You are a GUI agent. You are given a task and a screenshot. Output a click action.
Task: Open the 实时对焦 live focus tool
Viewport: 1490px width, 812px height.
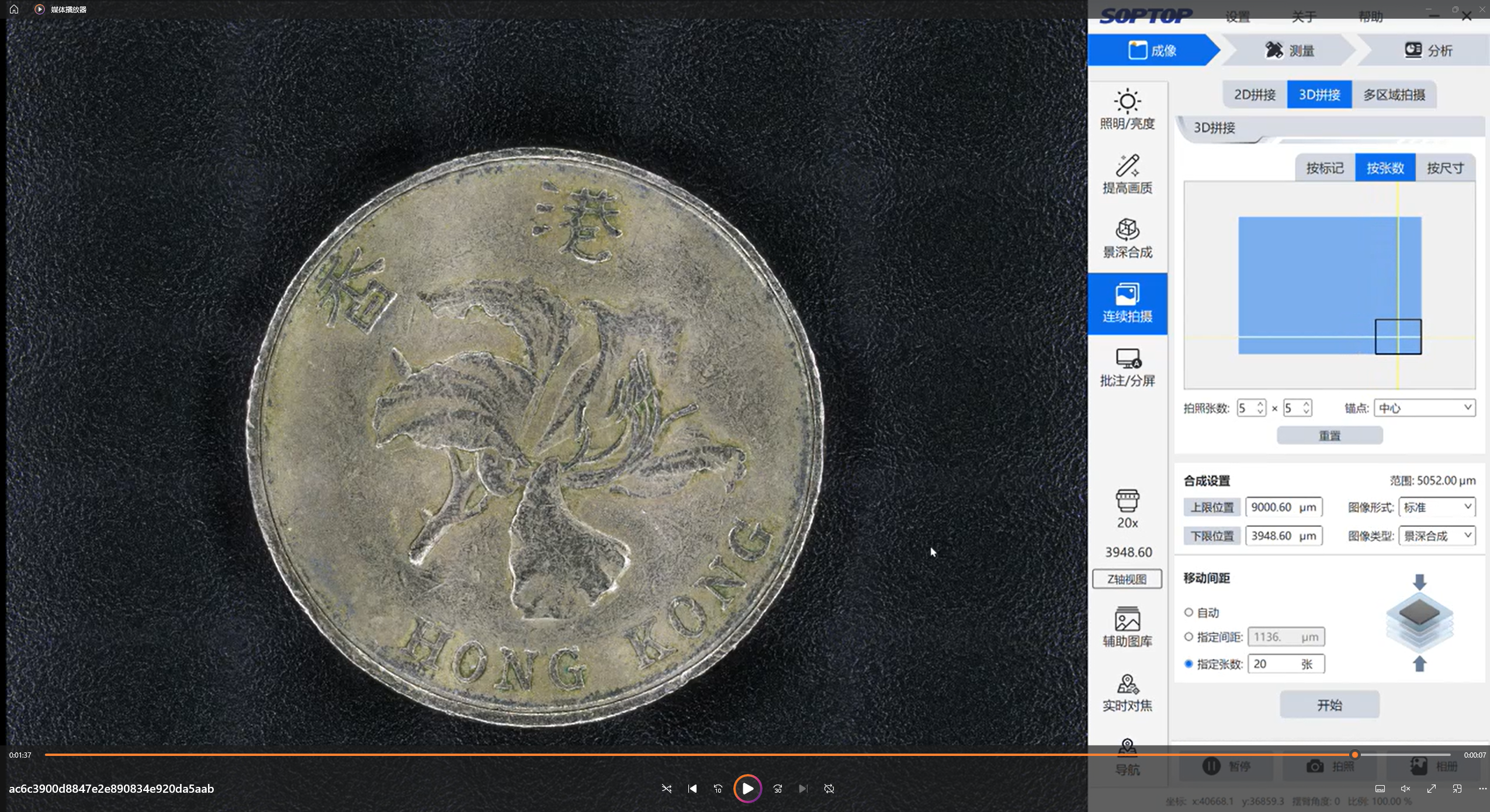click(1127, 692)
